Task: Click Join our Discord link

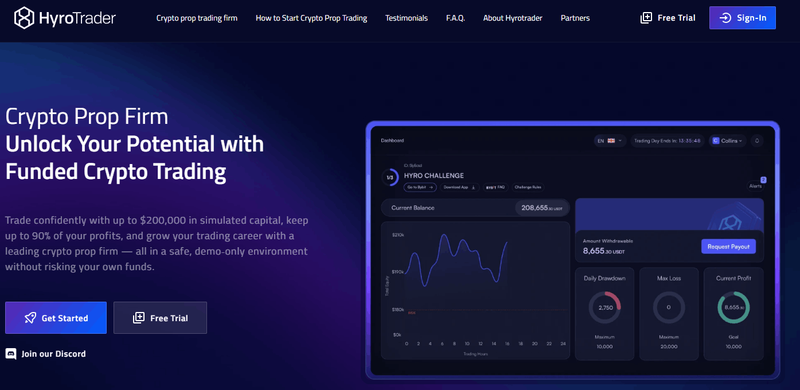Action: pos(46,354)
